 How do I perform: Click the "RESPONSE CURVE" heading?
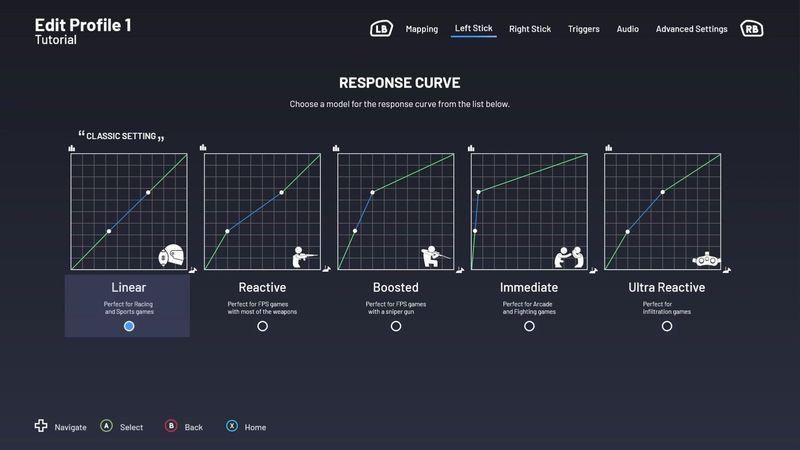(399, 83)
